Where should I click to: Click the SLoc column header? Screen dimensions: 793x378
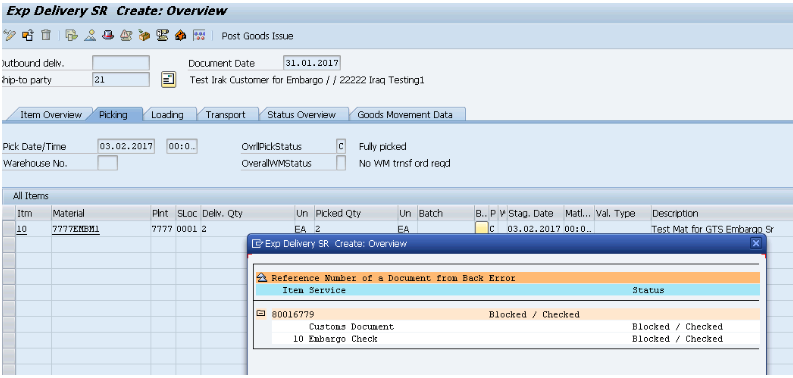click(x=188, y=214)
